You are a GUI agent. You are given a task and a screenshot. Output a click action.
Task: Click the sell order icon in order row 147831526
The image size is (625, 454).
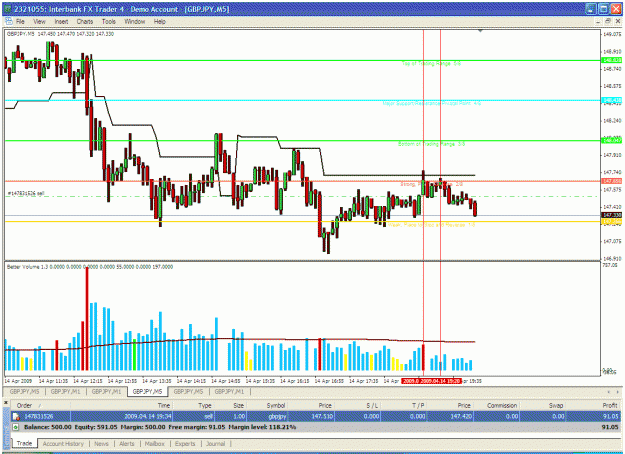click(16, 416)
